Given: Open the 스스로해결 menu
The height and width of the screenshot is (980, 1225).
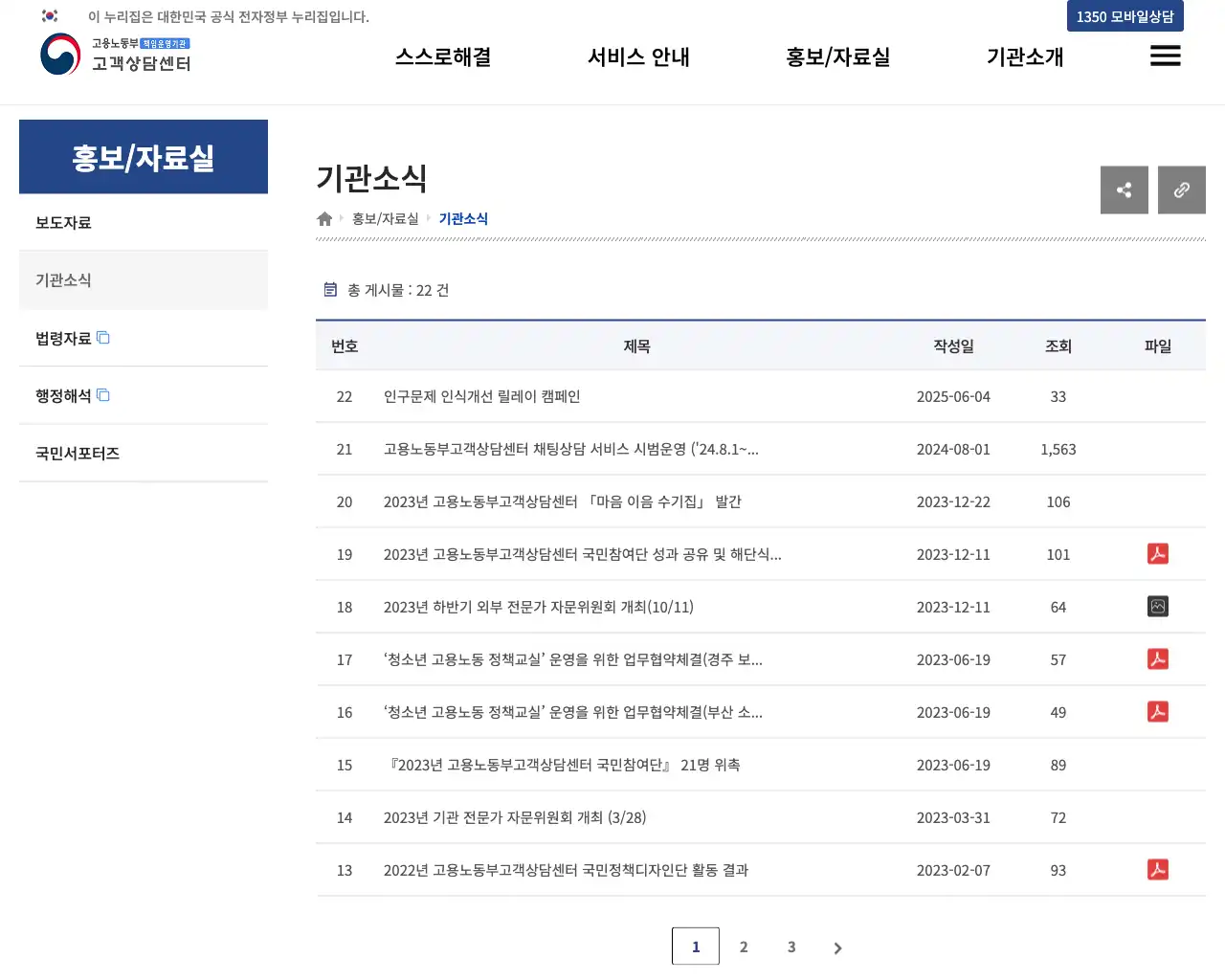Looking at the screenshot, I should coord(442,56).
